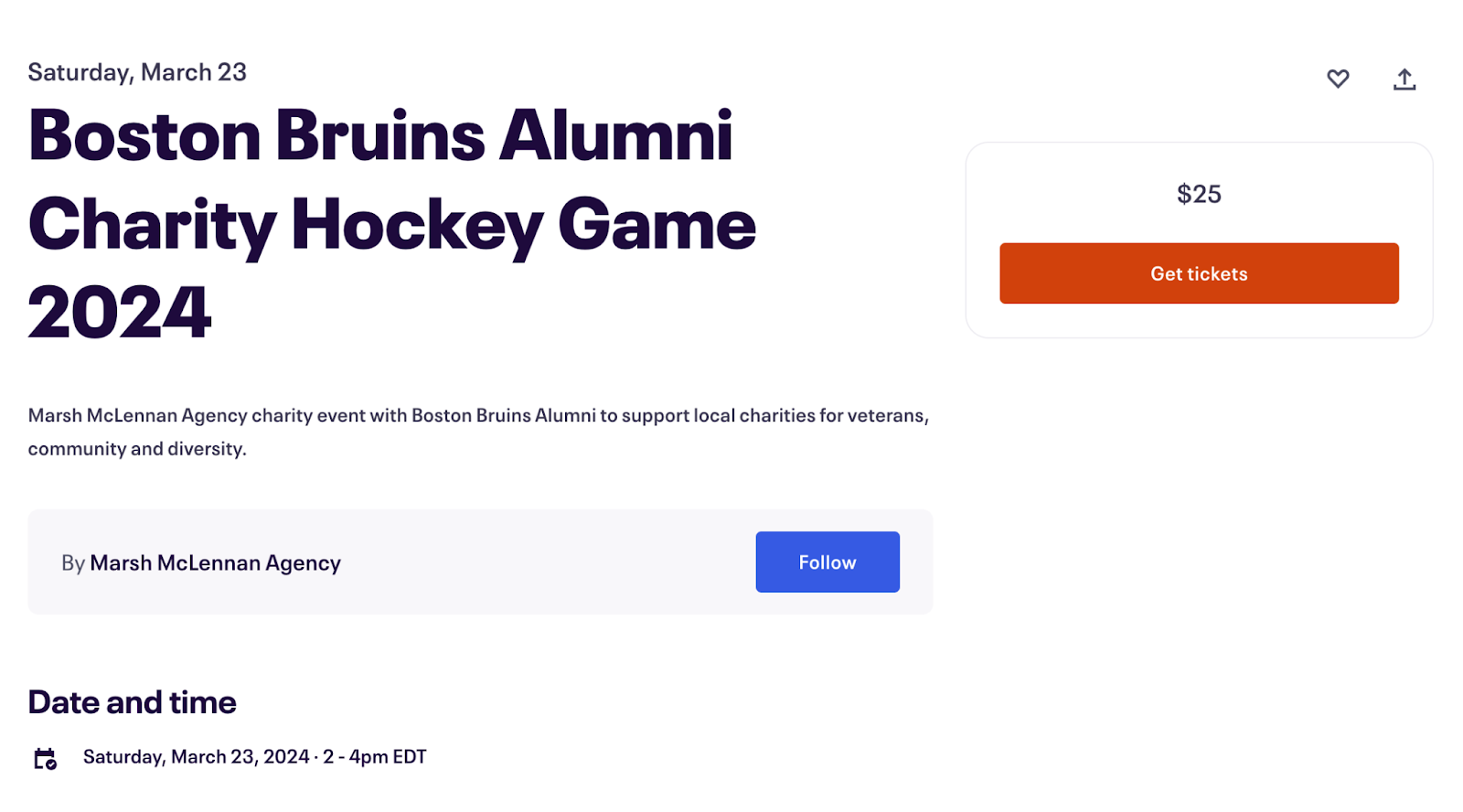
Task: Click the calendar icon beside the date
Action: click(x=45, y=758)
